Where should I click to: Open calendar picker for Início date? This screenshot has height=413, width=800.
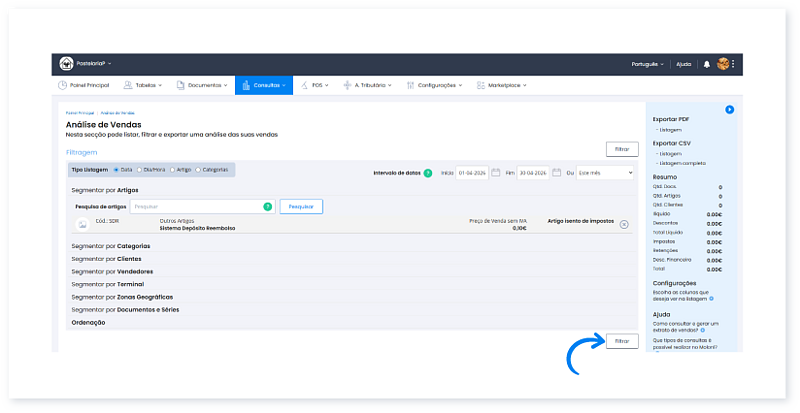pos(495,172)
